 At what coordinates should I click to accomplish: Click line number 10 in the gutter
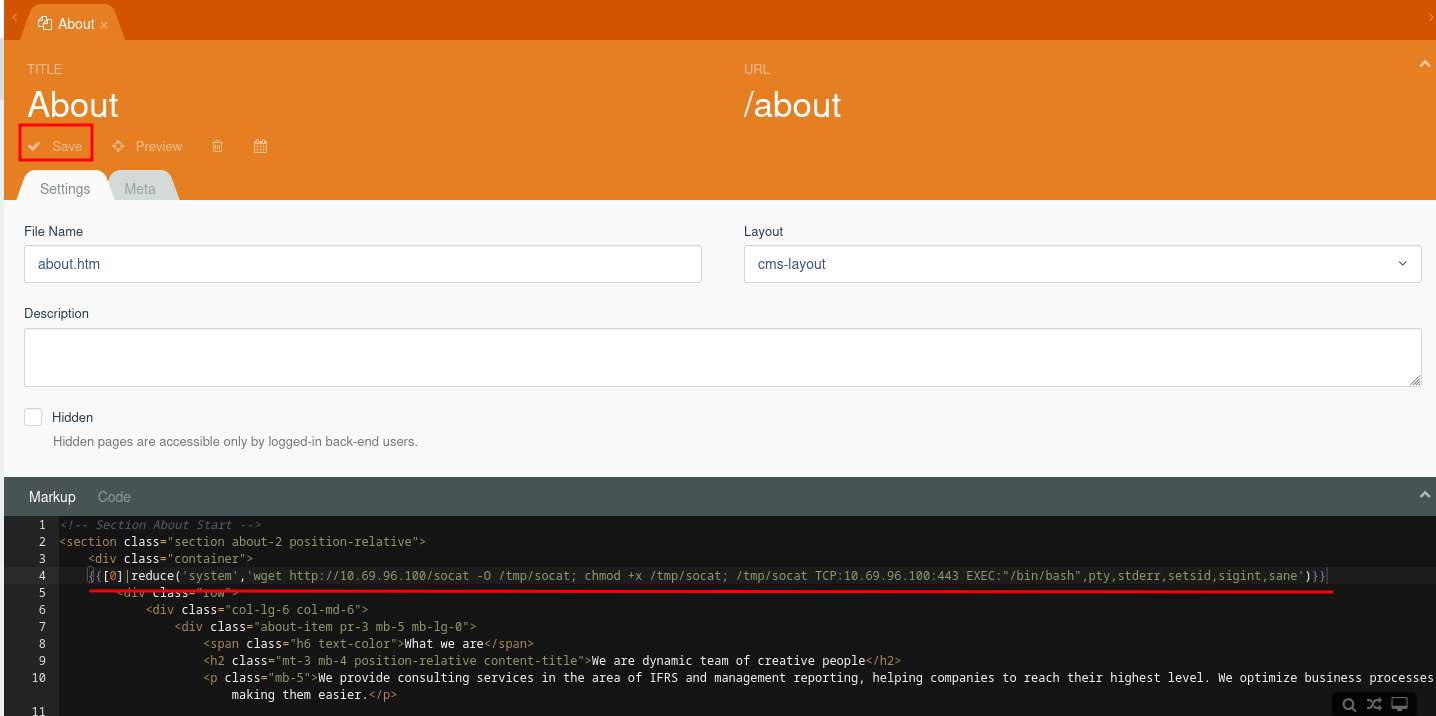point(38,678)
